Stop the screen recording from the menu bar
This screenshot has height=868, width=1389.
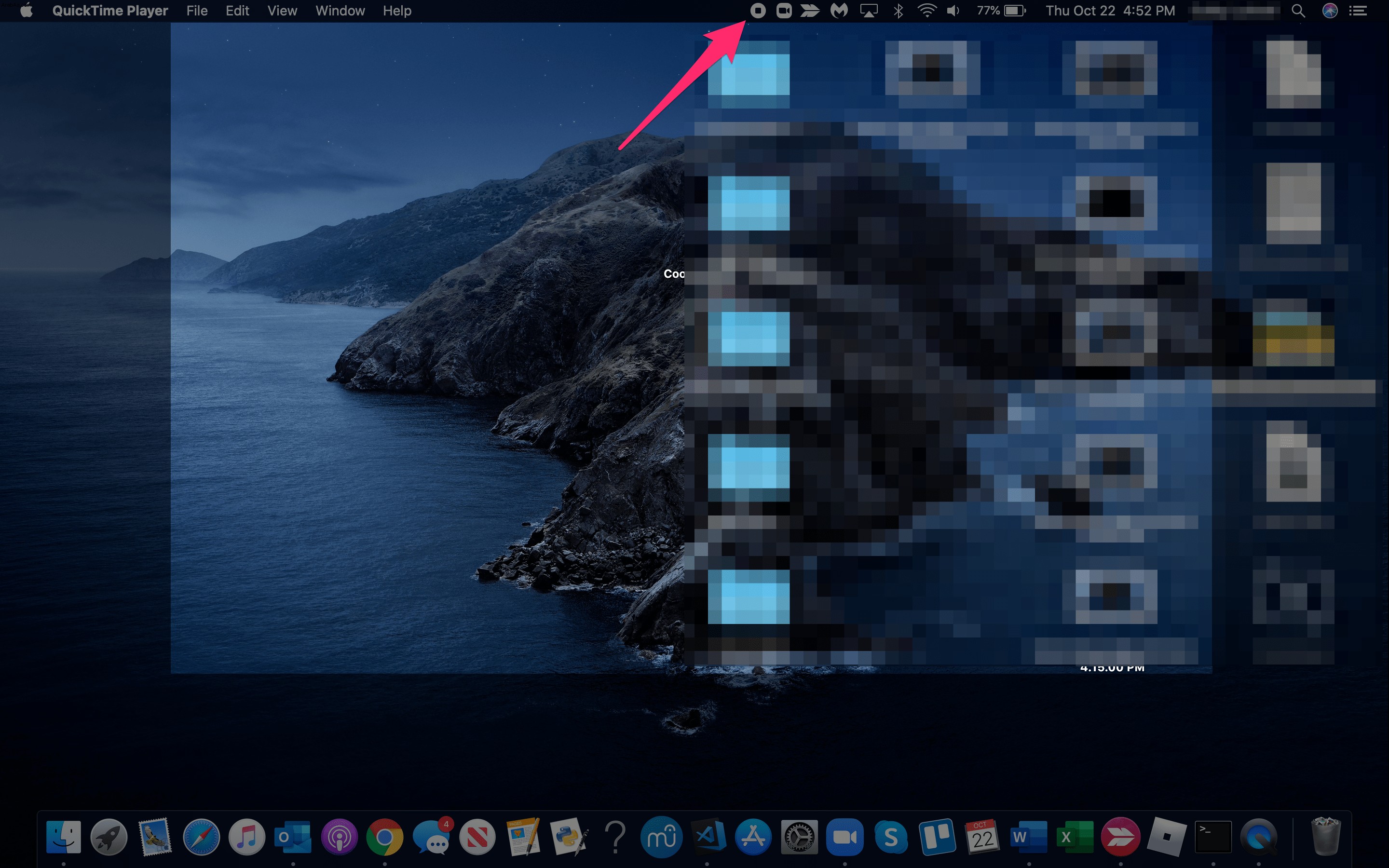click(x=758, y=10)
